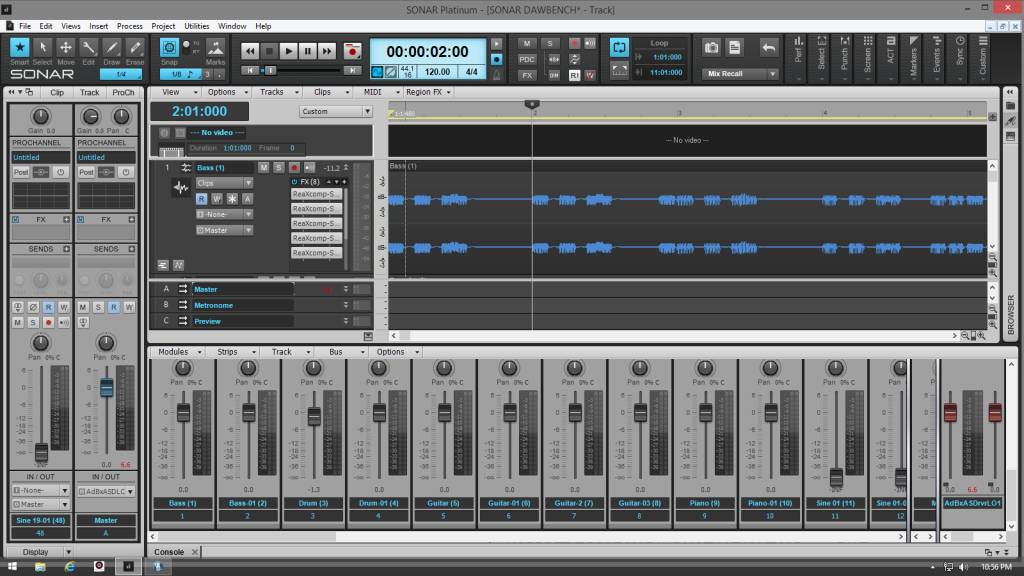Go to project start (RTZ)
The image size is (1024, 576).
pos(250,71)
